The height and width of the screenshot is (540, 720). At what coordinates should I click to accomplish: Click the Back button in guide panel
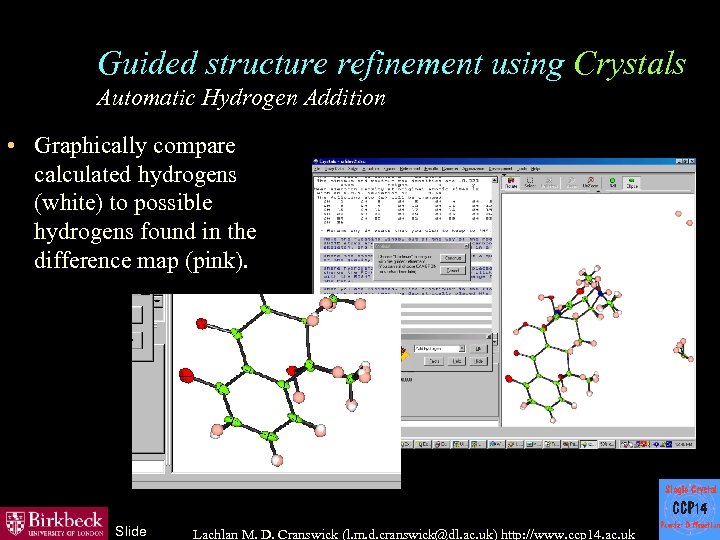434,361
